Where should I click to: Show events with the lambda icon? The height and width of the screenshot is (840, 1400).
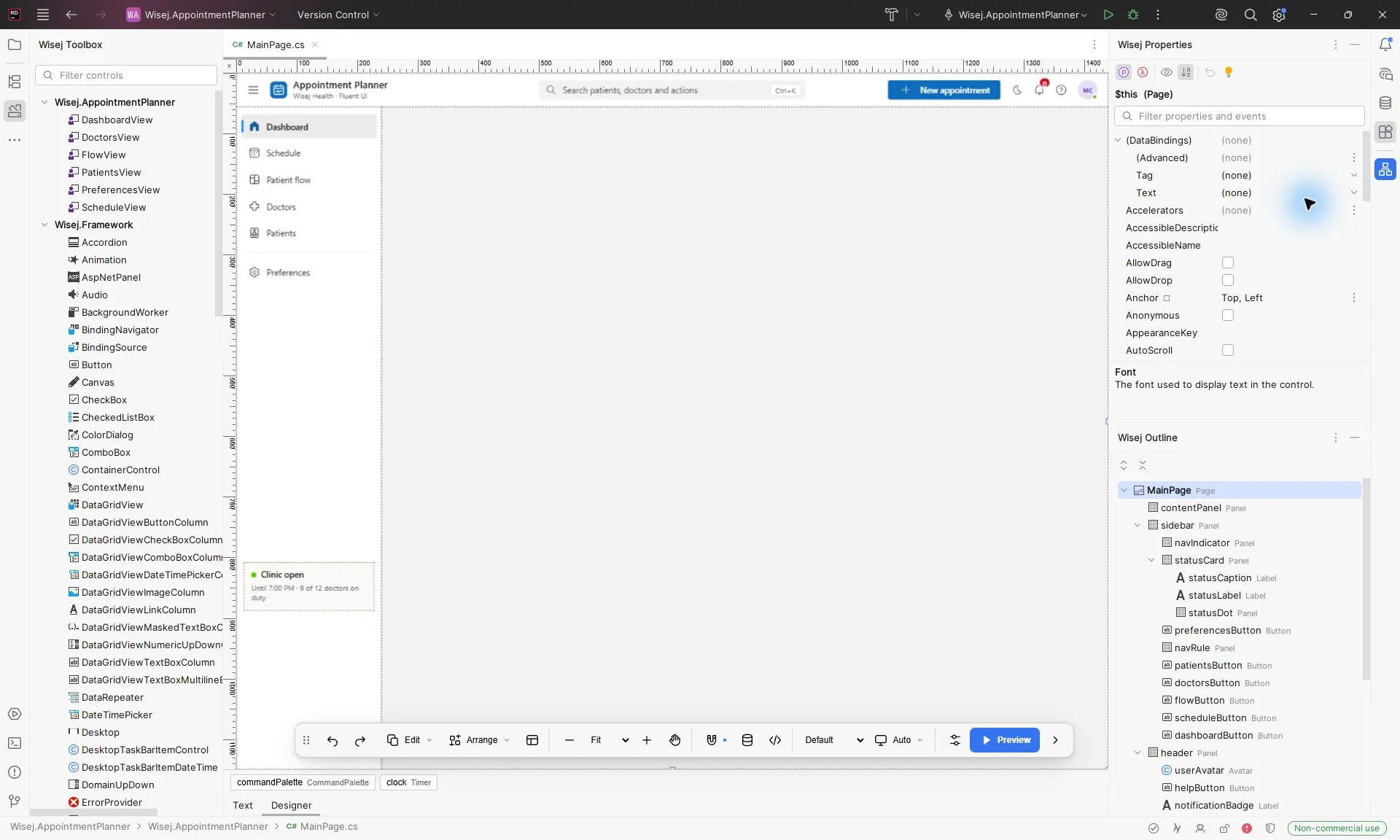(1143, 72)
